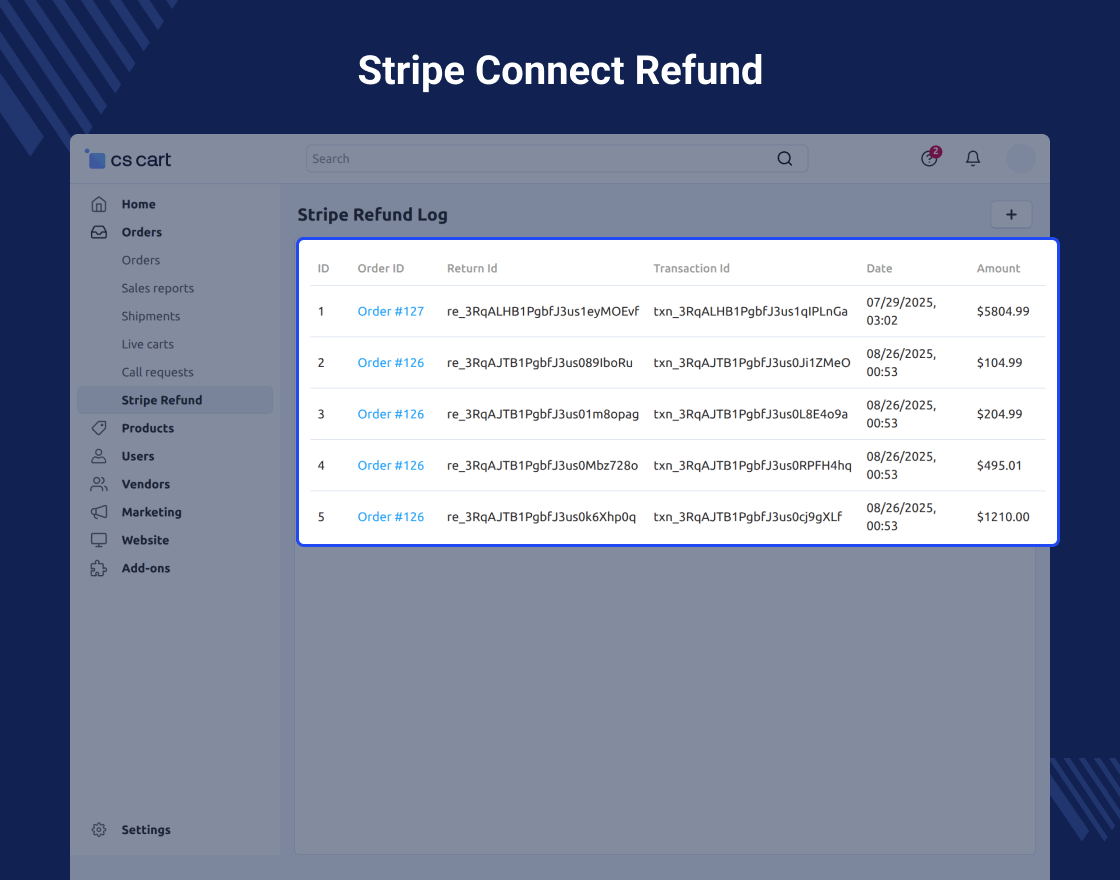Open the help icon with badge
The width and height of the screenshot is (1120, 880).
[x=930, y=158]
